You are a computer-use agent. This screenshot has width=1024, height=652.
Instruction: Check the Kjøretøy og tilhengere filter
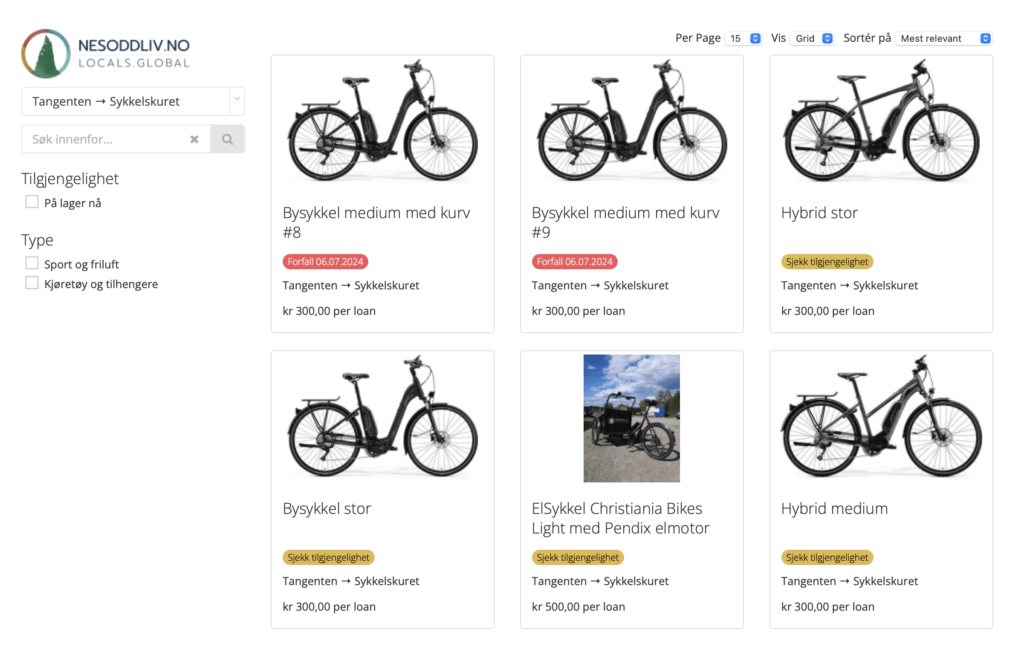[x=32, y=283]
